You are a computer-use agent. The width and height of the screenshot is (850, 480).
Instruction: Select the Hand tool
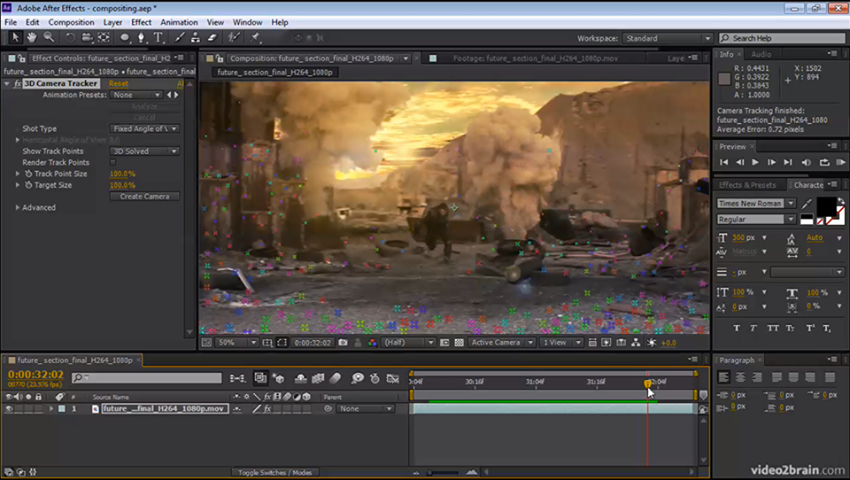pyautogui.click(x=32, y=37)
